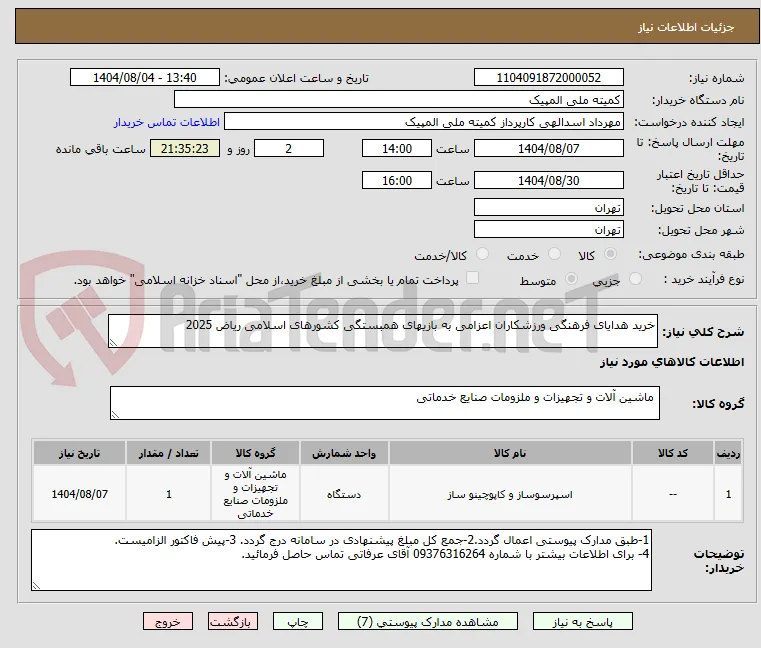Click the 1404/08/07 date cell in table
The width and height of the screenshot is (761, 648).
[x=80, y=494]
